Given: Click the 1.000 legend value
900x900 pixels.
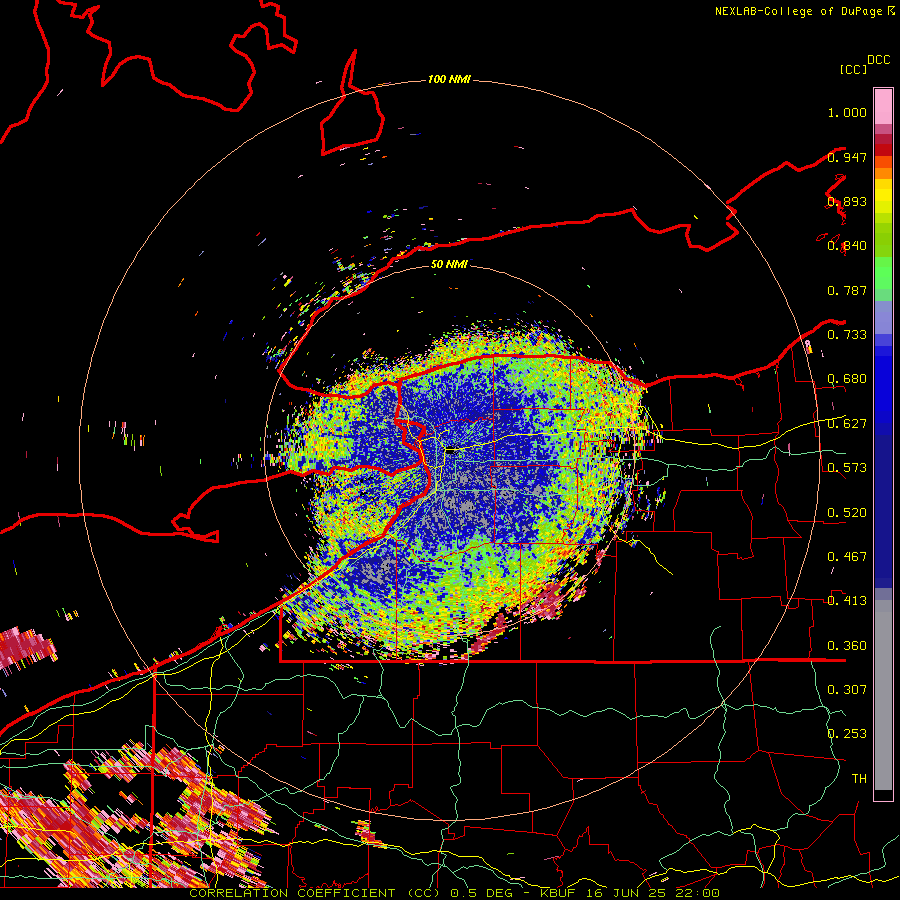Looking at the screenshot, I should pos(847,112).
